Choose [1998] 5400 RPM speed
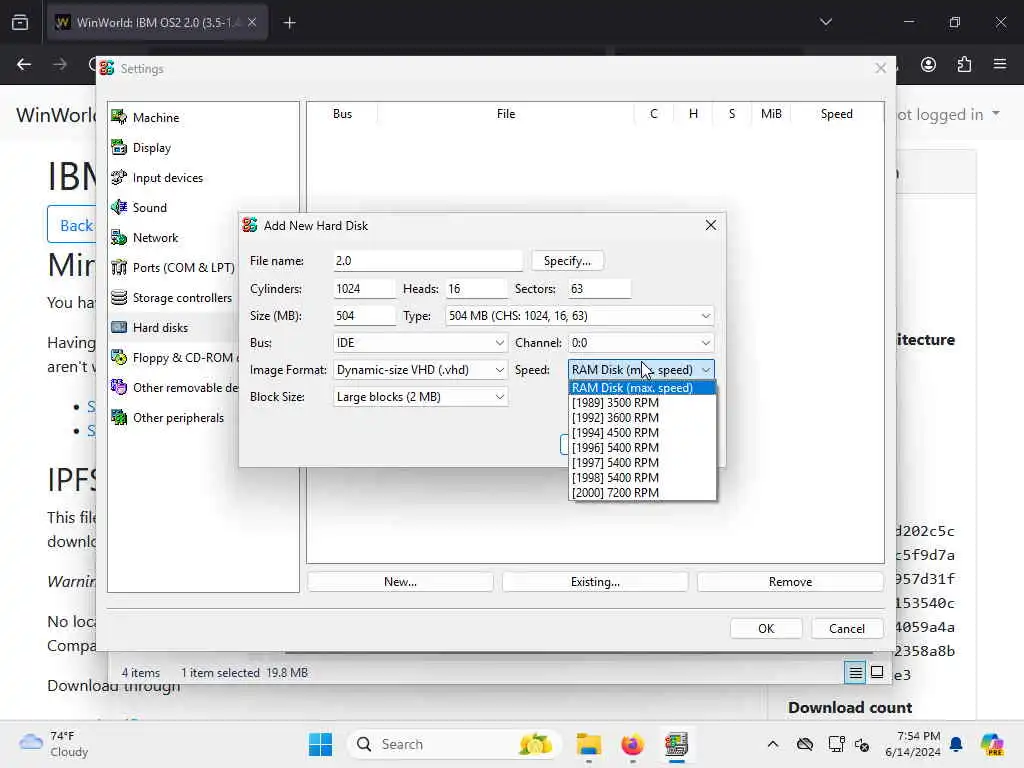 [x=642, y=478]
